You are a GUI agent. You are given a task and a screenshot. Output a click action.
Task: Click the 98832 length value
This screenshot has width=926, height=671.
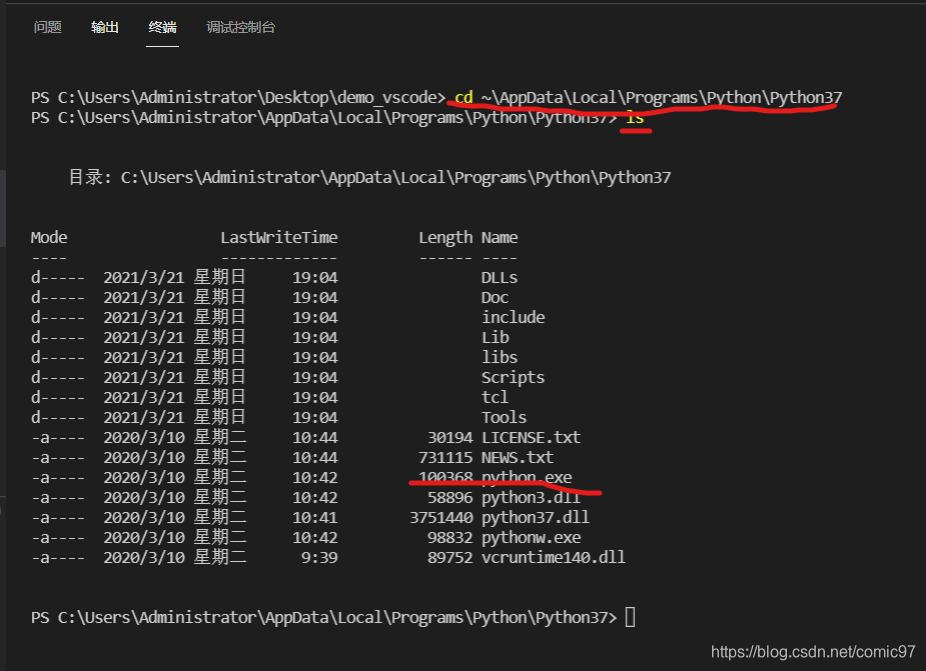pyautogui.click(x=450, y=538)
